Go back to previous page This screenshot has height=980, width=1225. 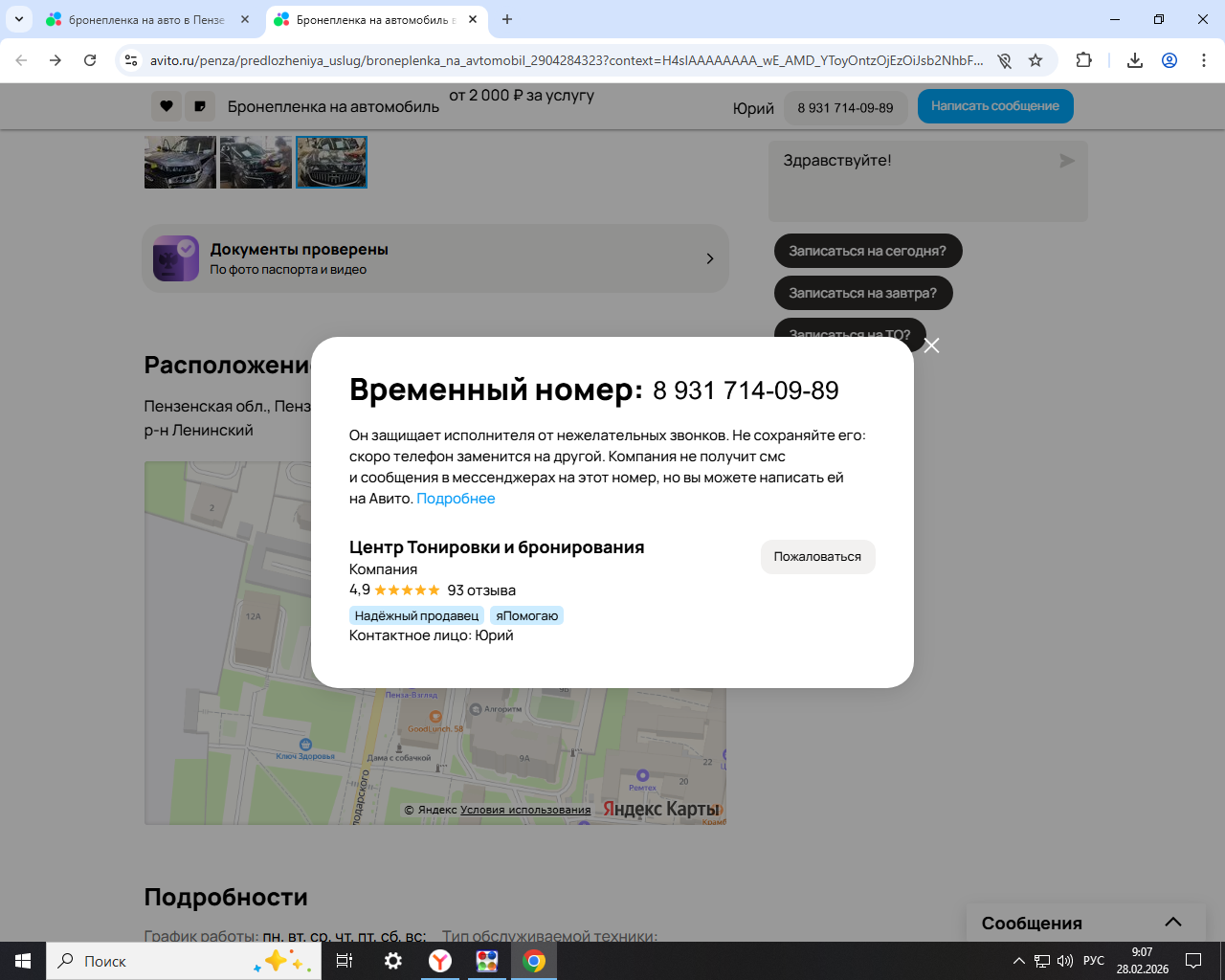pyautogui.click(x=21, y=60)
